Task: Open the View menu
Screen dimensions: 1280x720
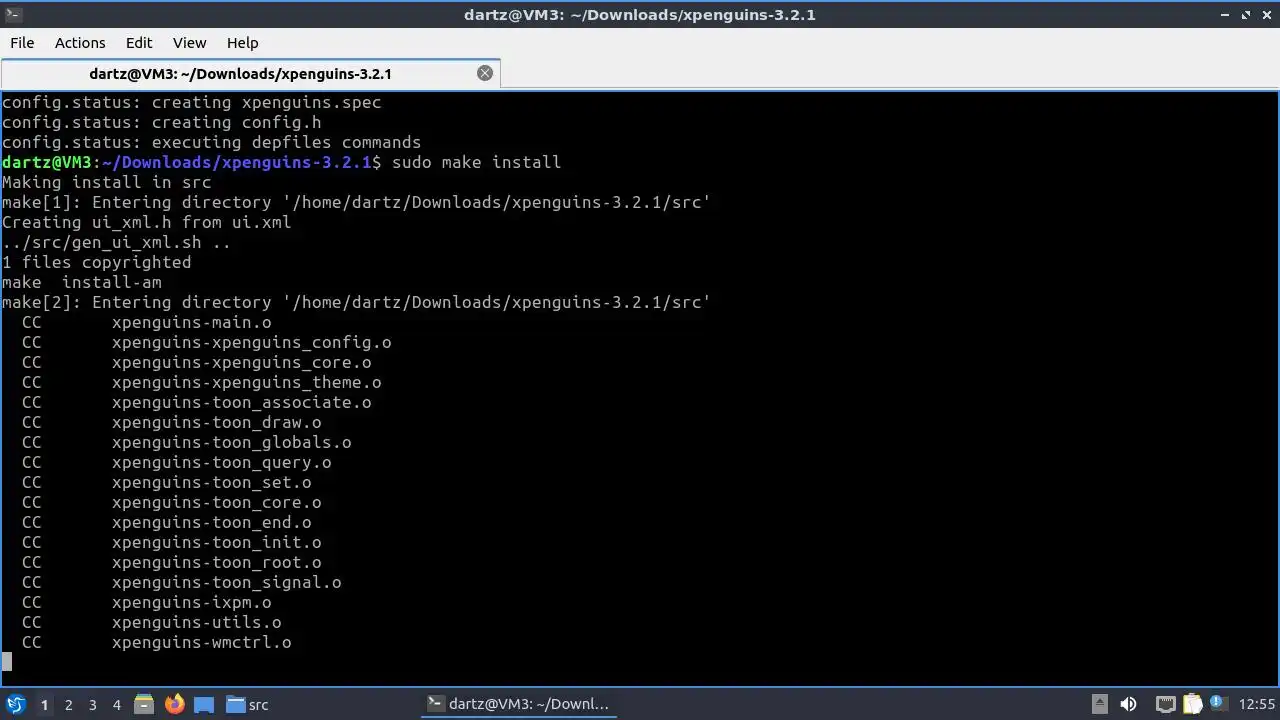Action: coord(189,43)
